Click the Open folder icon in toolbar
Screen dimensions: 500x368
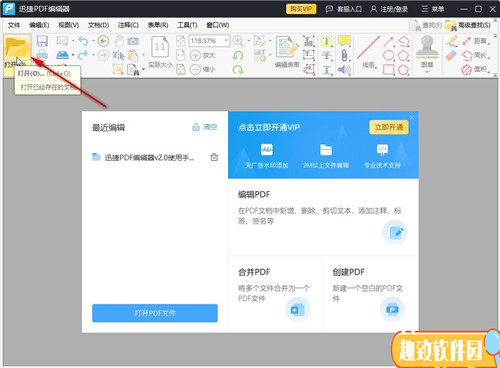(17, 48)
